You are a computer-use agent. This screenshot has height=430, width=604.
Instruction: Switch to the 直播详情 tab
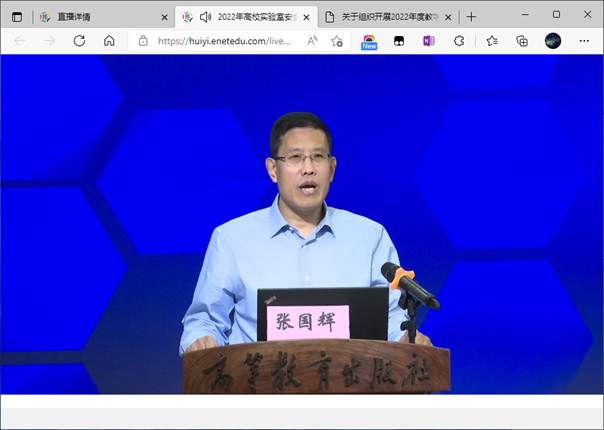coord(95,17)
